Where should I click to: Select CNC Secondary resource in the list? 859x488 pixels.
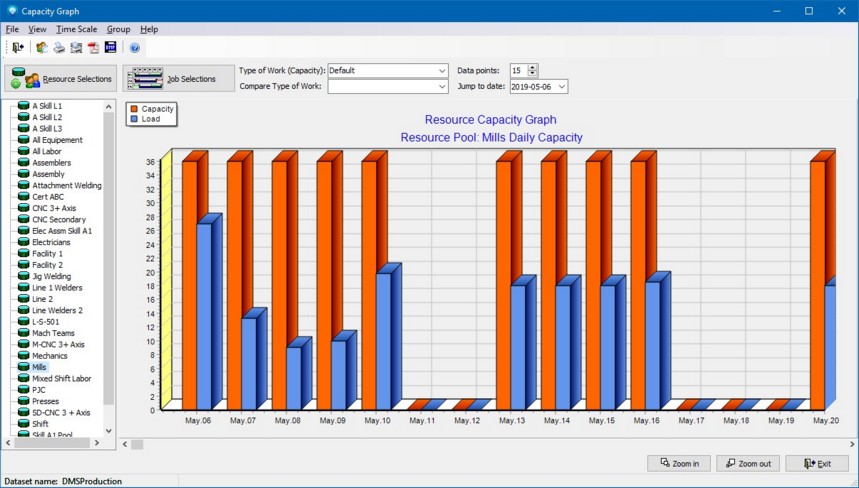pos(58,219)
